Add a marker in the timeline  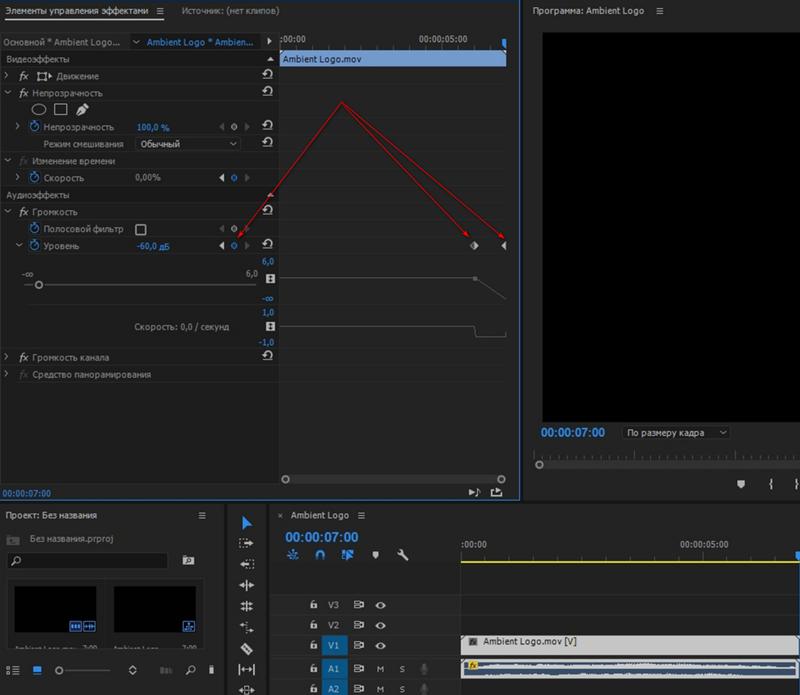[x=376, y=555]
